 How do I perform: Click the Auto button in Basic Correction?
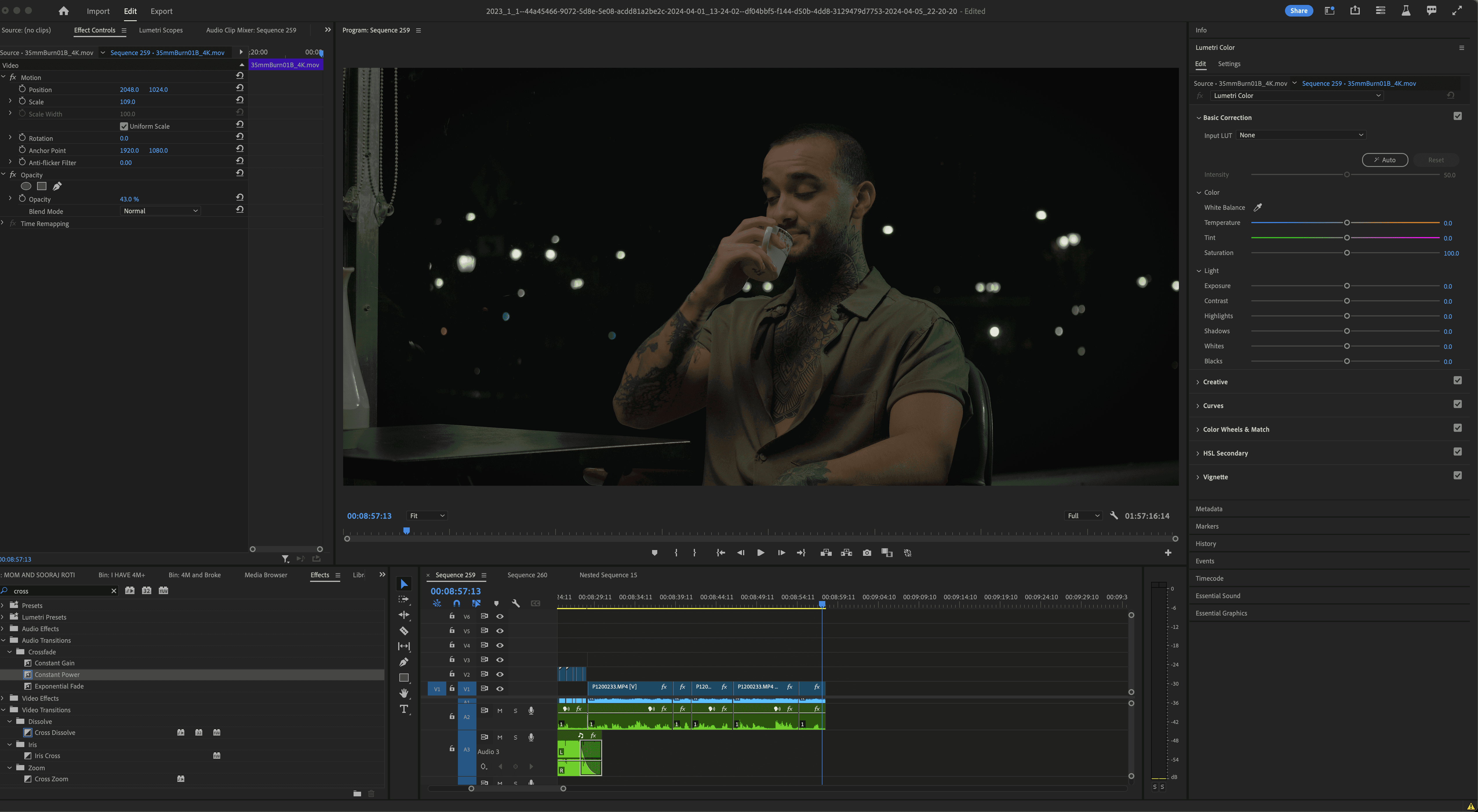pyautogui.click(x=1384, y=160)
